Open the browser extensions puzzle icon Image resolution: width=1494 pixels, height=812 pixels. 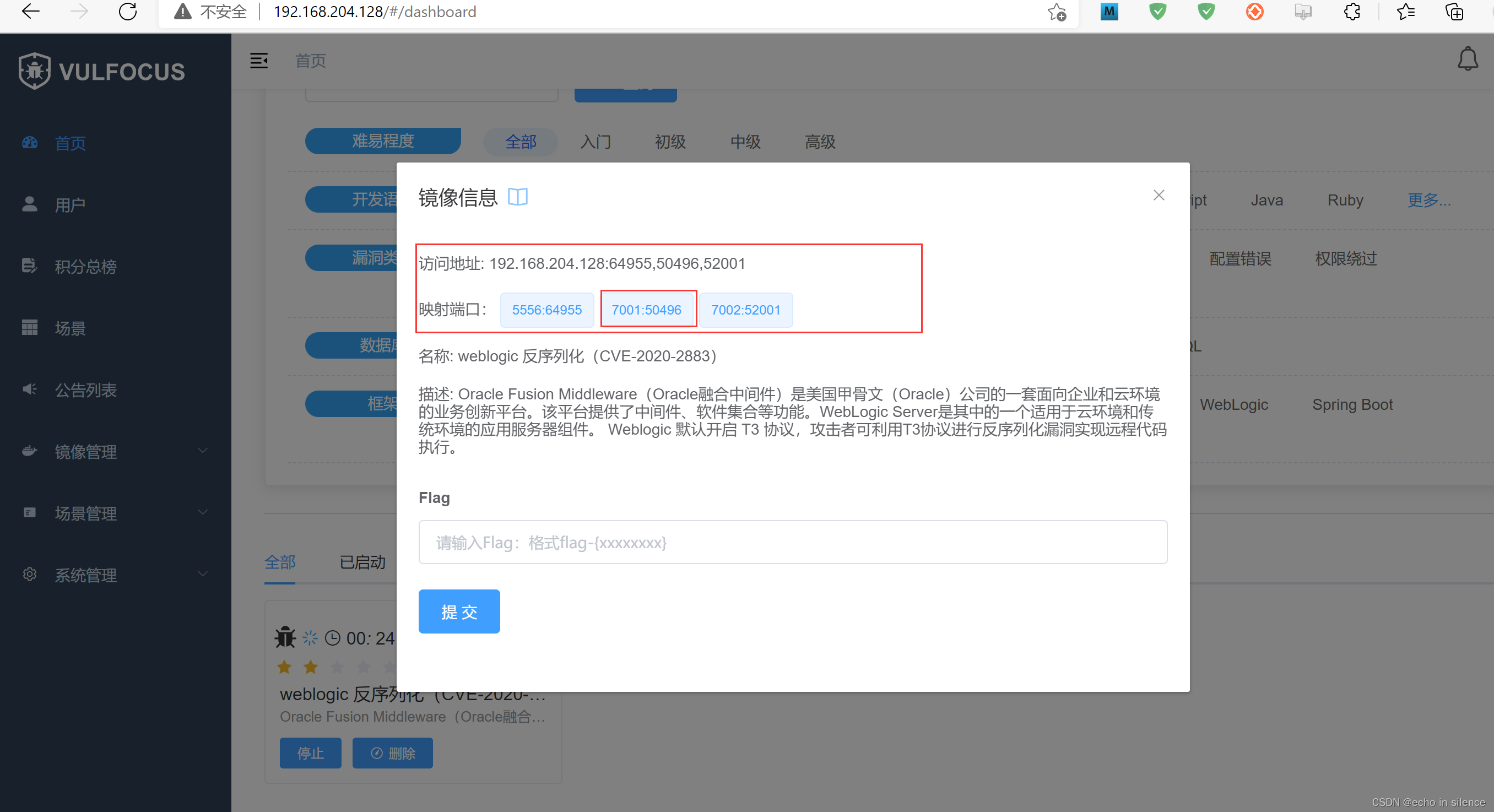tap(1352, 12)
